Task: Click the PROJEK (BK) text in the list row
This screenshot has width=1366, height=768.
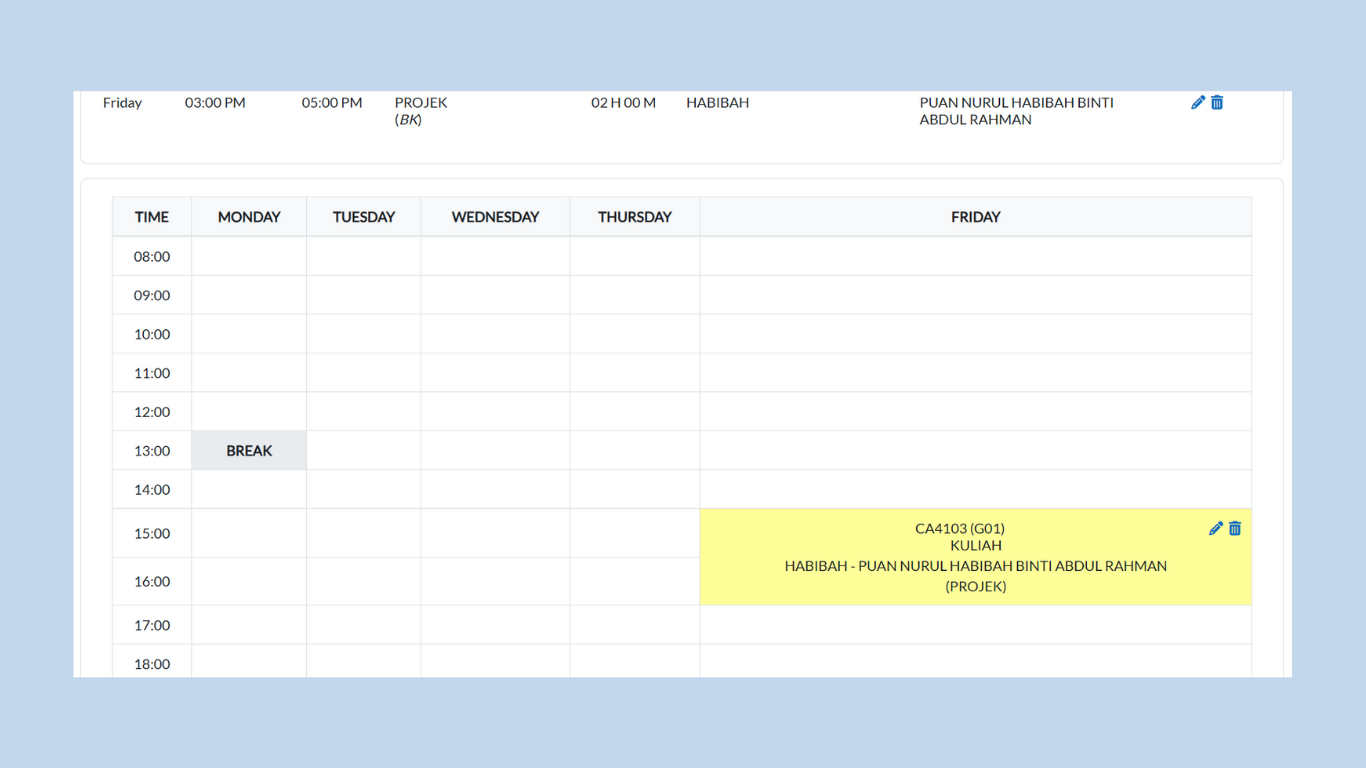Action: point(420,110)
